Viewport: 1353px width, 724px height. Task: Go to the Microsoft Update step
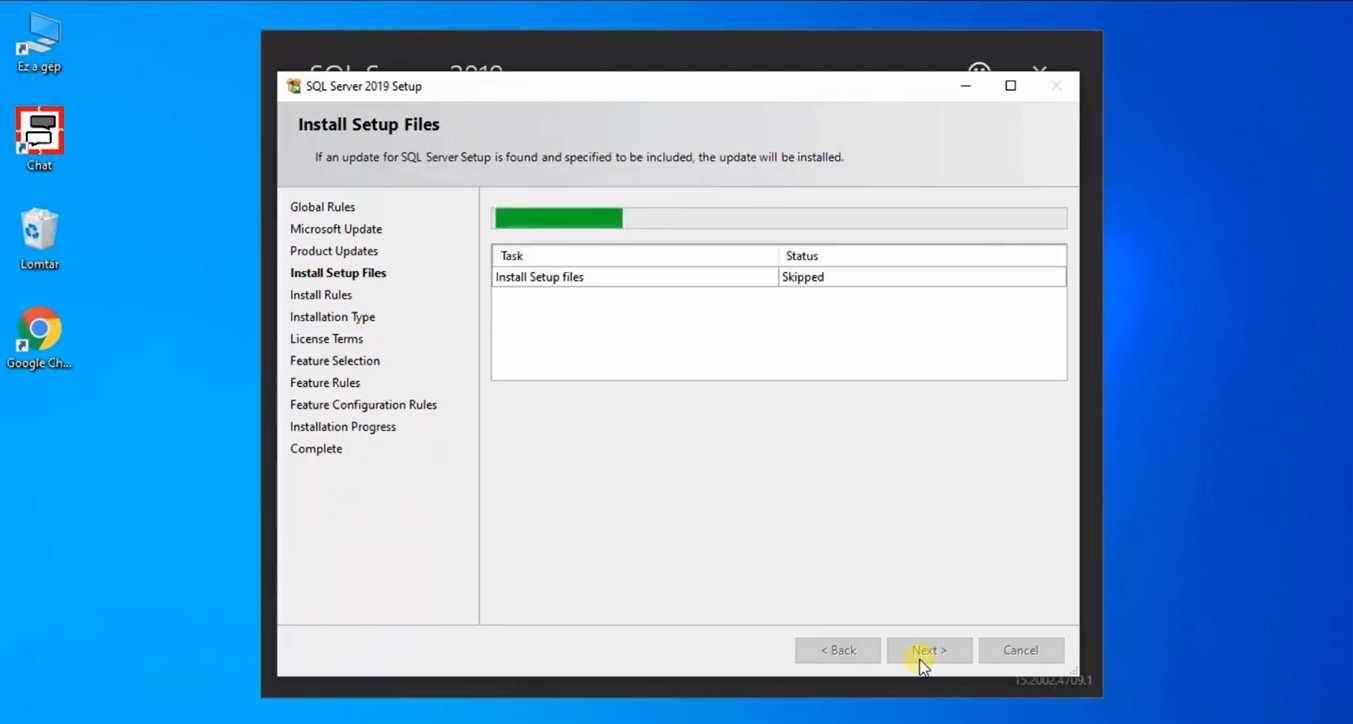pyautogui.click(x=336, y=229)
